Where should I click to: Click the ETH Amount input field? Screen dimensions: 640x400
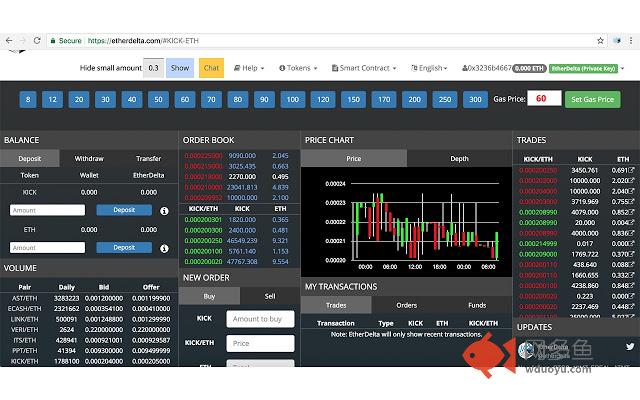coord(47,248)
